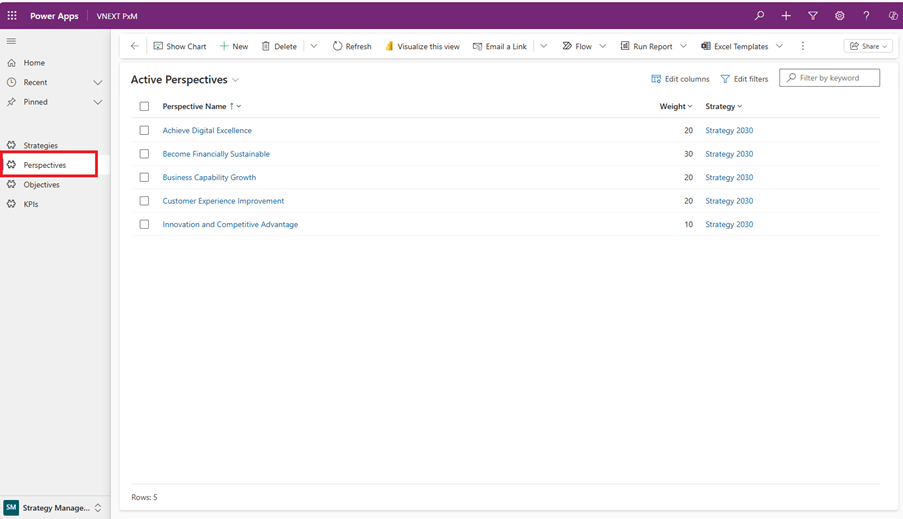
Task: Expand the Pinned section chevron
Action: pyautogui.click(x=98, y=102)
